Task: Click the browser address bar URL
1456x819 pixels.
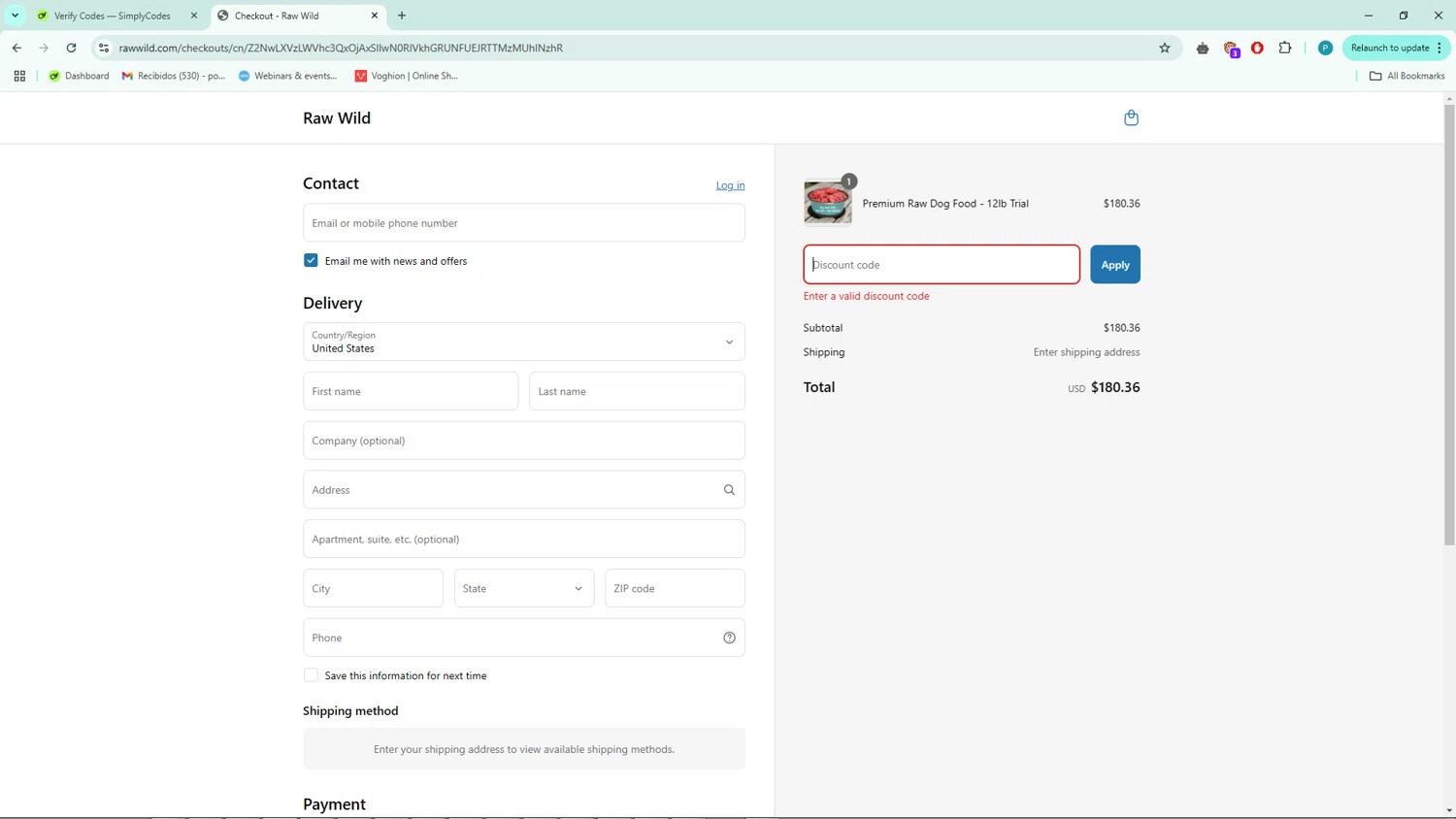Action: pos(341,48)
